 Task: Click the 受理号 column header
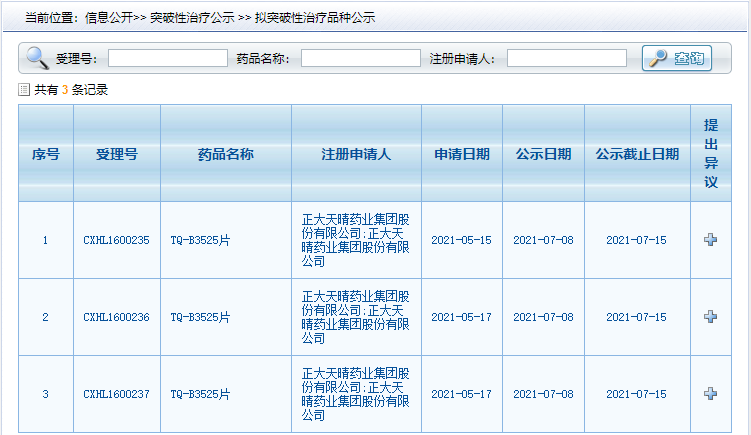click(x=117, y=154)
